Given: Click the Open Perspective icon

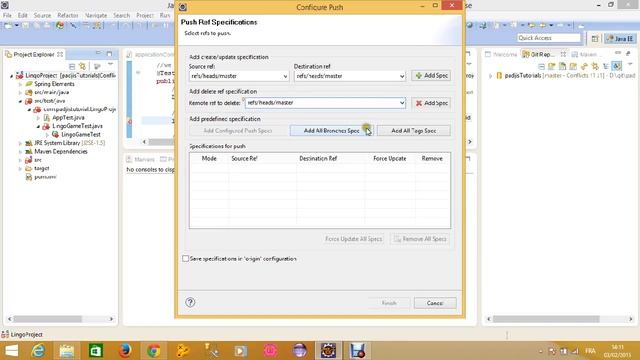Looking at the screenshot, I should pos(595,38).
